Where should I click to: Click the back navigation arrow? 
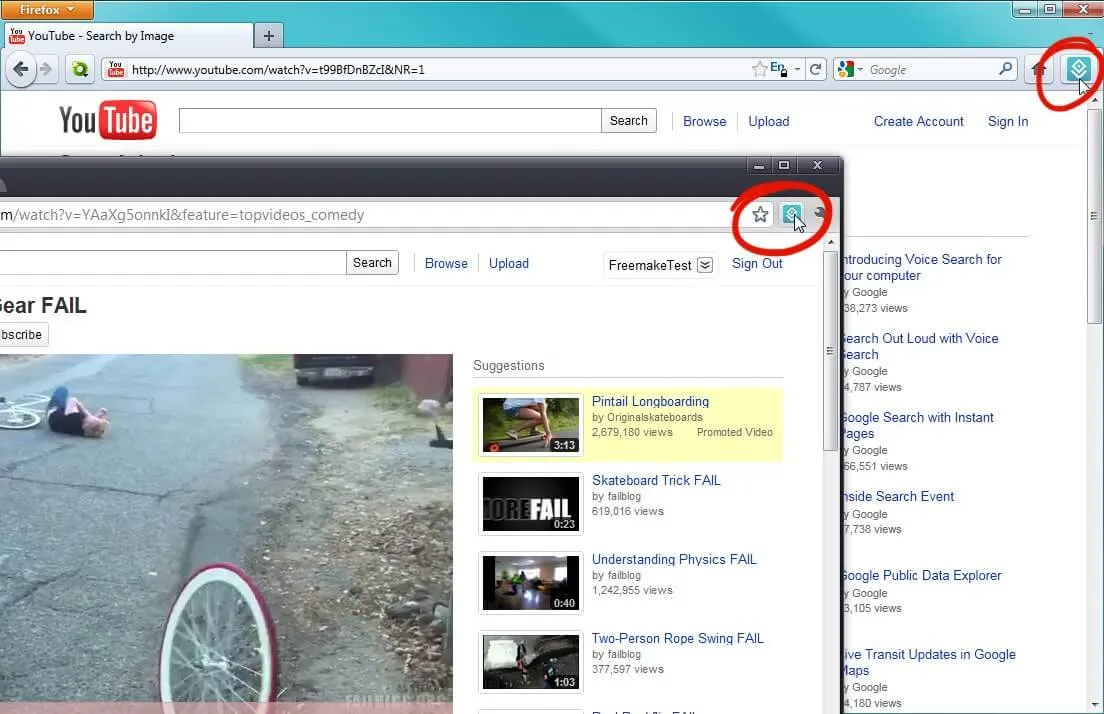coord(22,69)
